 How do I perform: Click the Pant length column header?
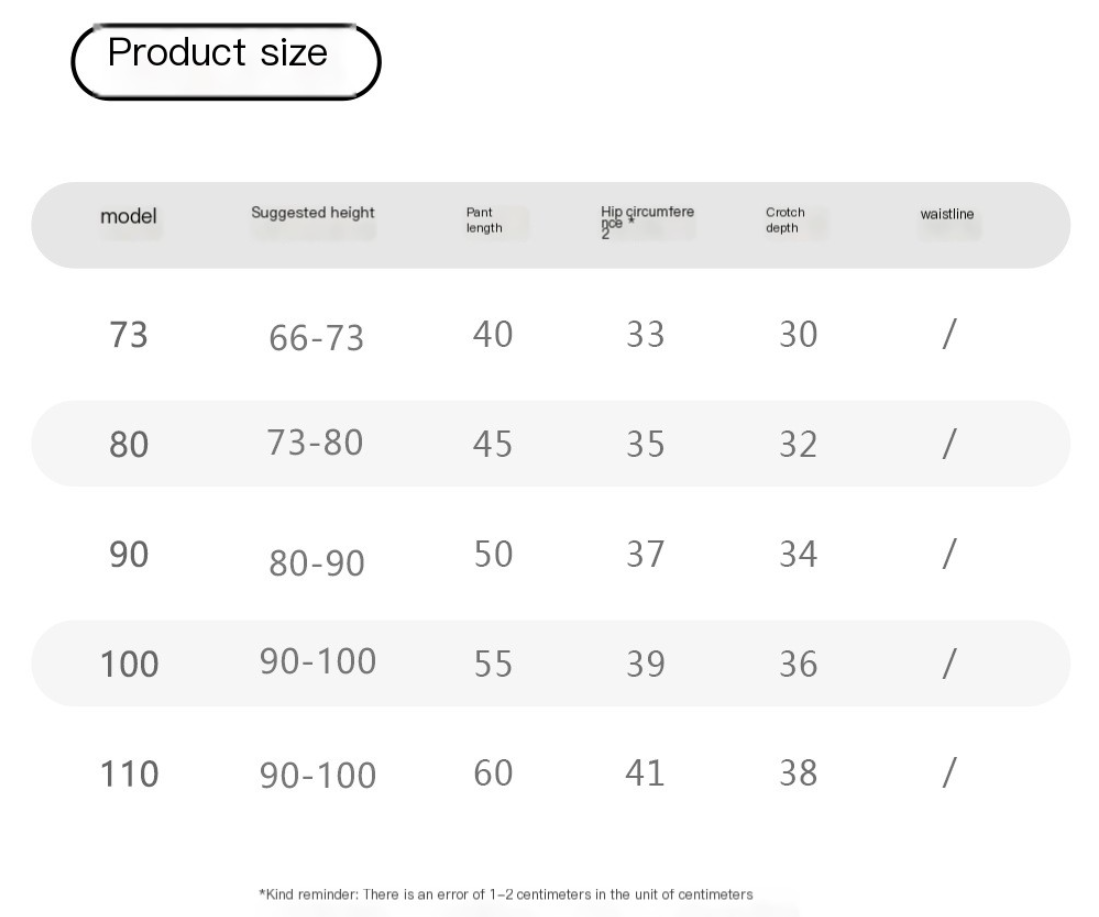coord(484,220)
